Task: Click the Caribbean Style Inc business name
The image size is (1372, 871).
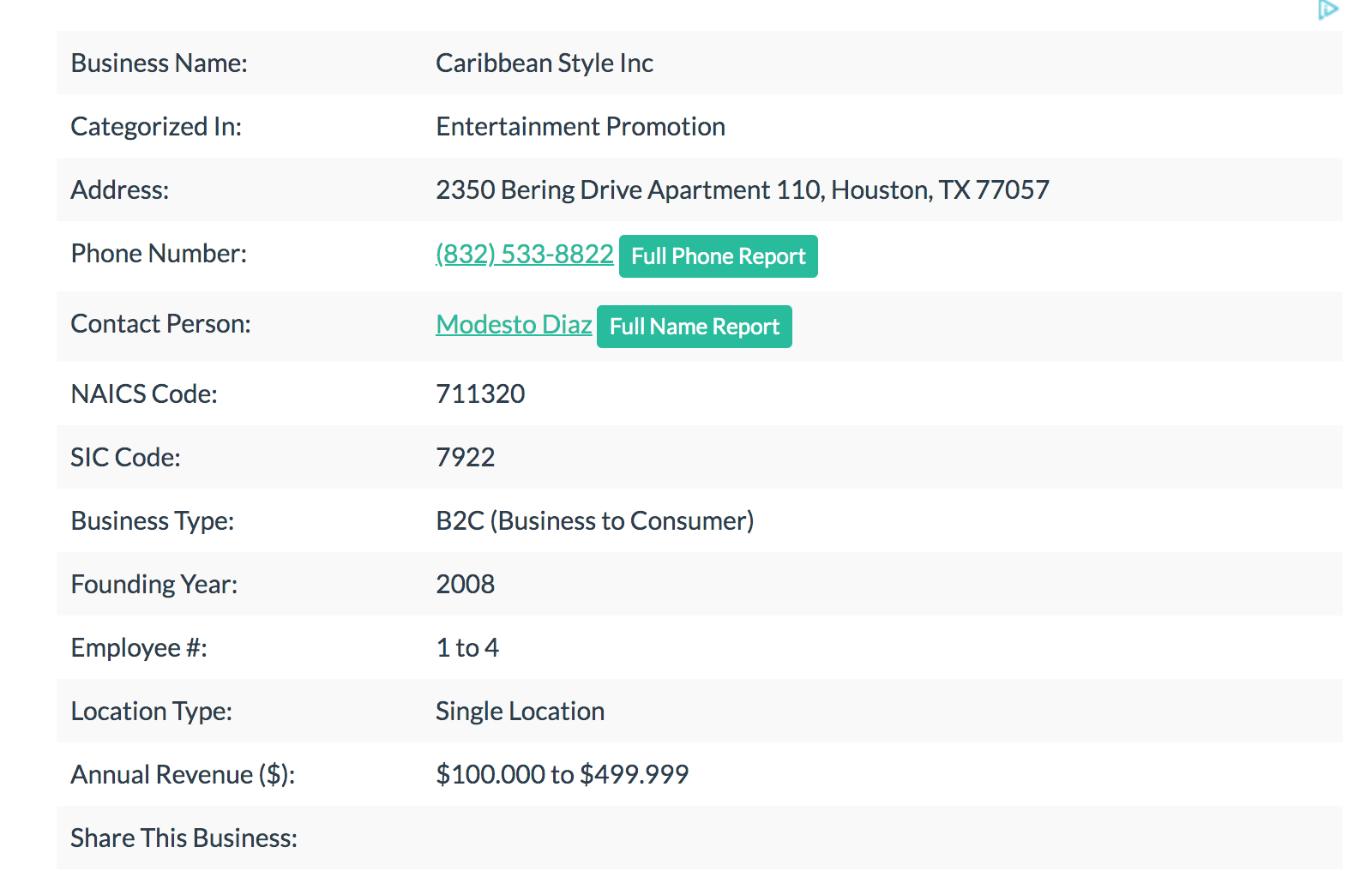Action: [544, 63]
